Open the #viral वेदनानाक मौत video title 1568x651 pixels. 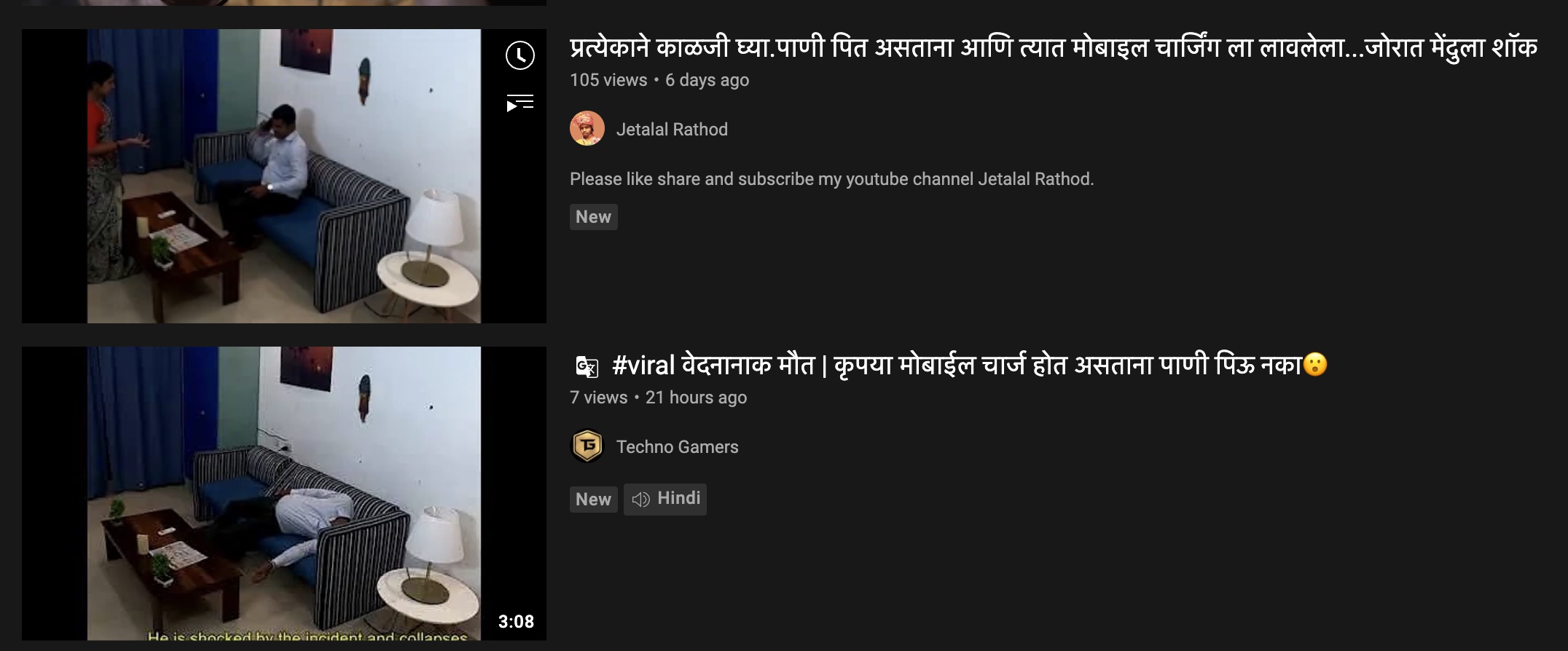point(970,365)
